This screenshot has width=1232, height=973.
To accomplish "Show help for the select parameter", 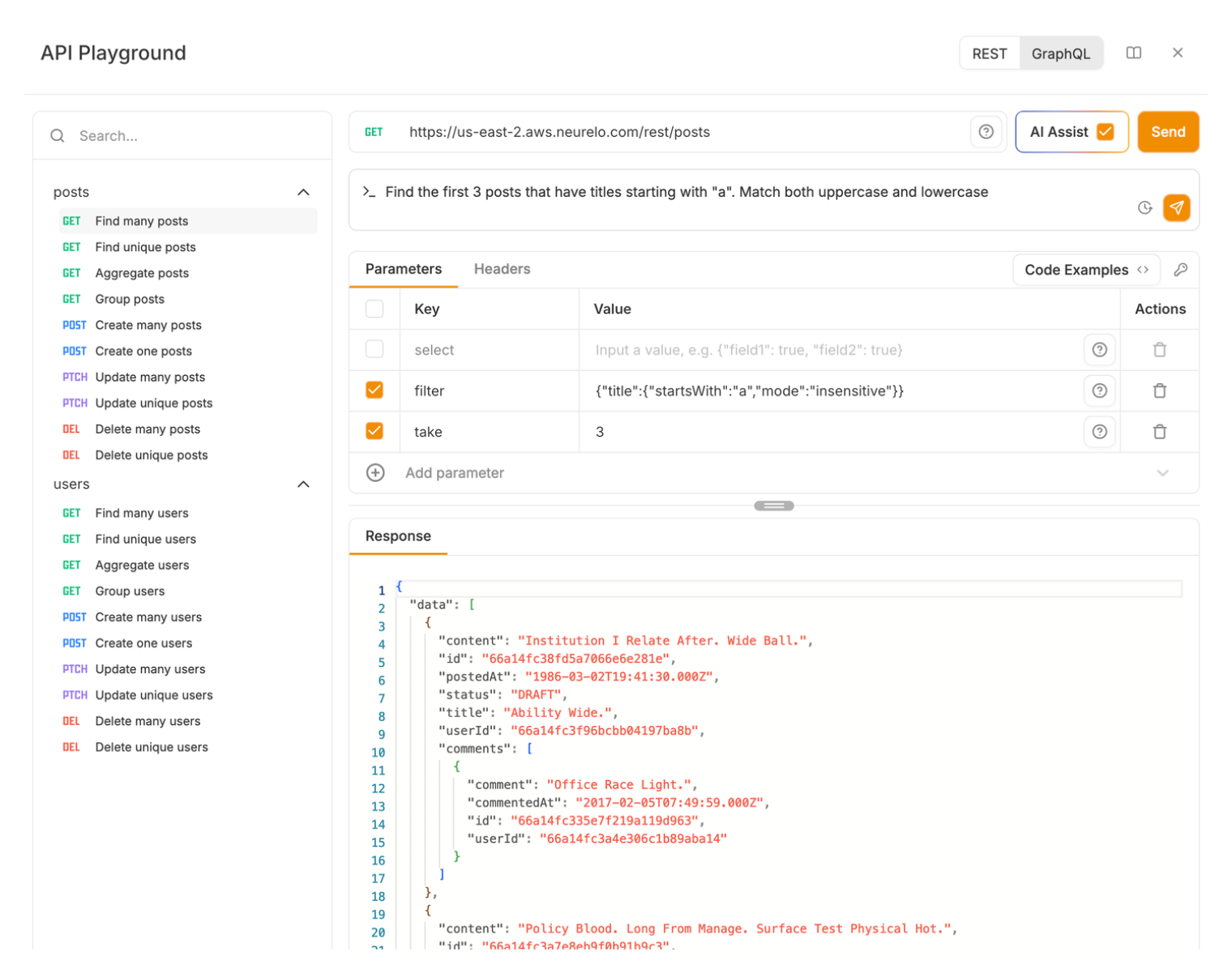I will pyautogui.click(x=1099, y=350).
